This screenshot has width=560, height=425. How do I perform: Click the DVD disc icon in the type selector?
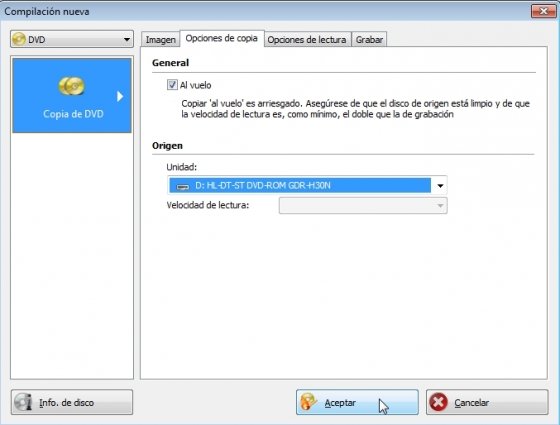(19, 39)
